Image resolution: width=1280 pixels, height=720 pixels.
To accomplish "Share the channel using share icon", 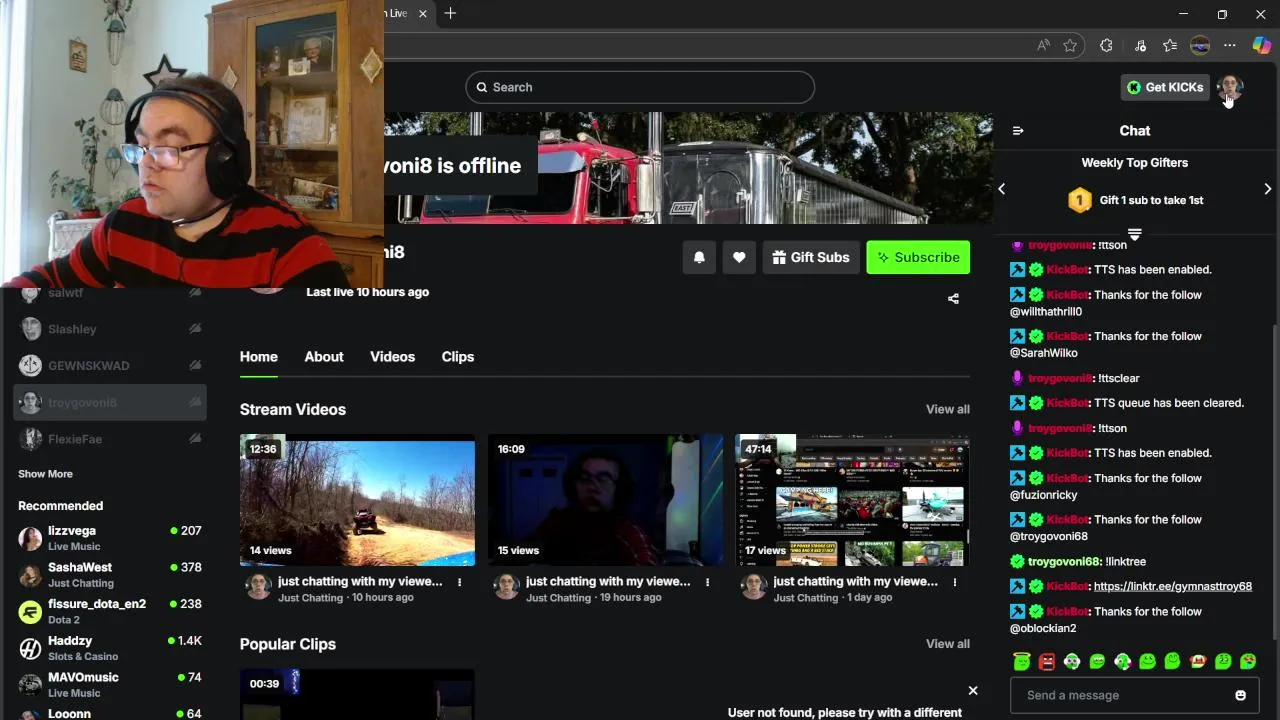I will (x=953, y=298).
